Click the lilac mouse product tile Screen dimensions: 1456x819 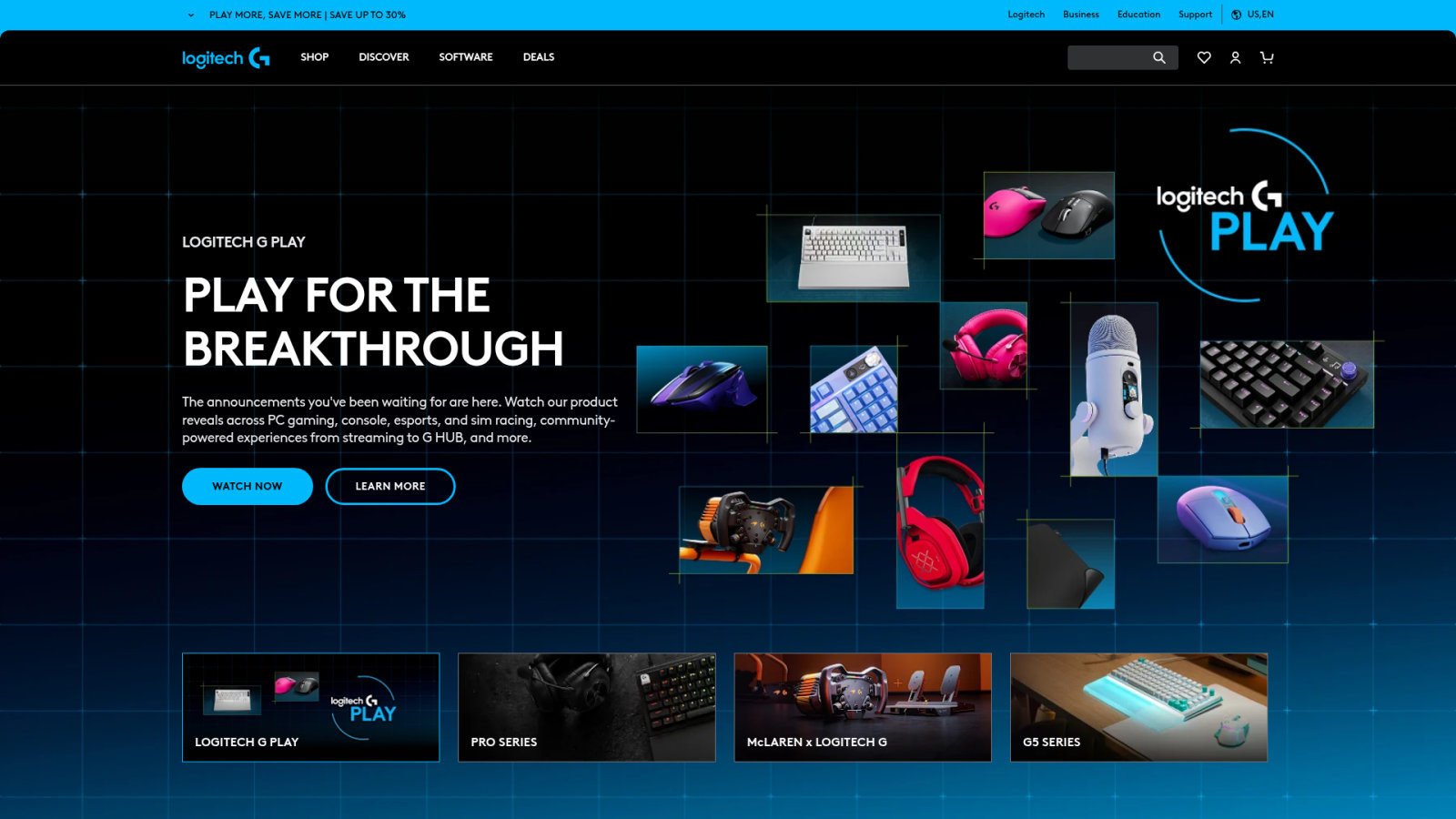(x=1223, y=519)
